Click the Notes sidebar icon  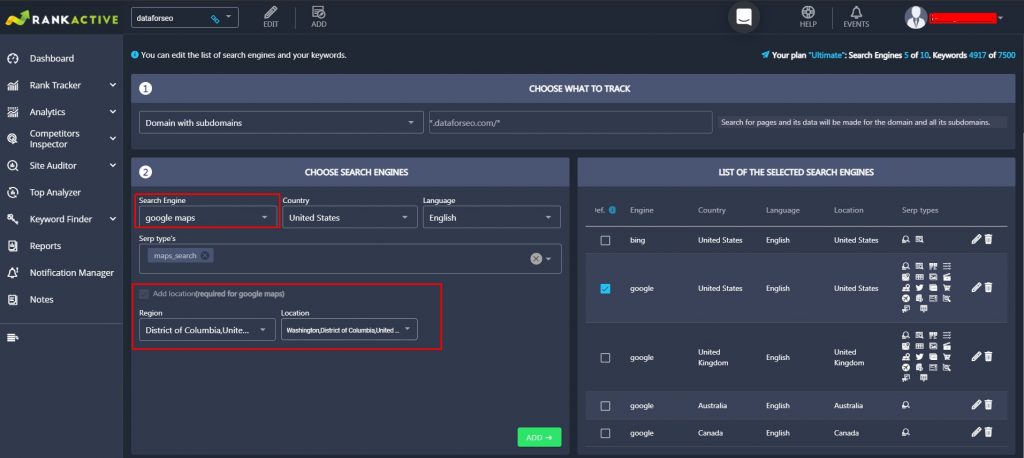(x=12, y=300)
